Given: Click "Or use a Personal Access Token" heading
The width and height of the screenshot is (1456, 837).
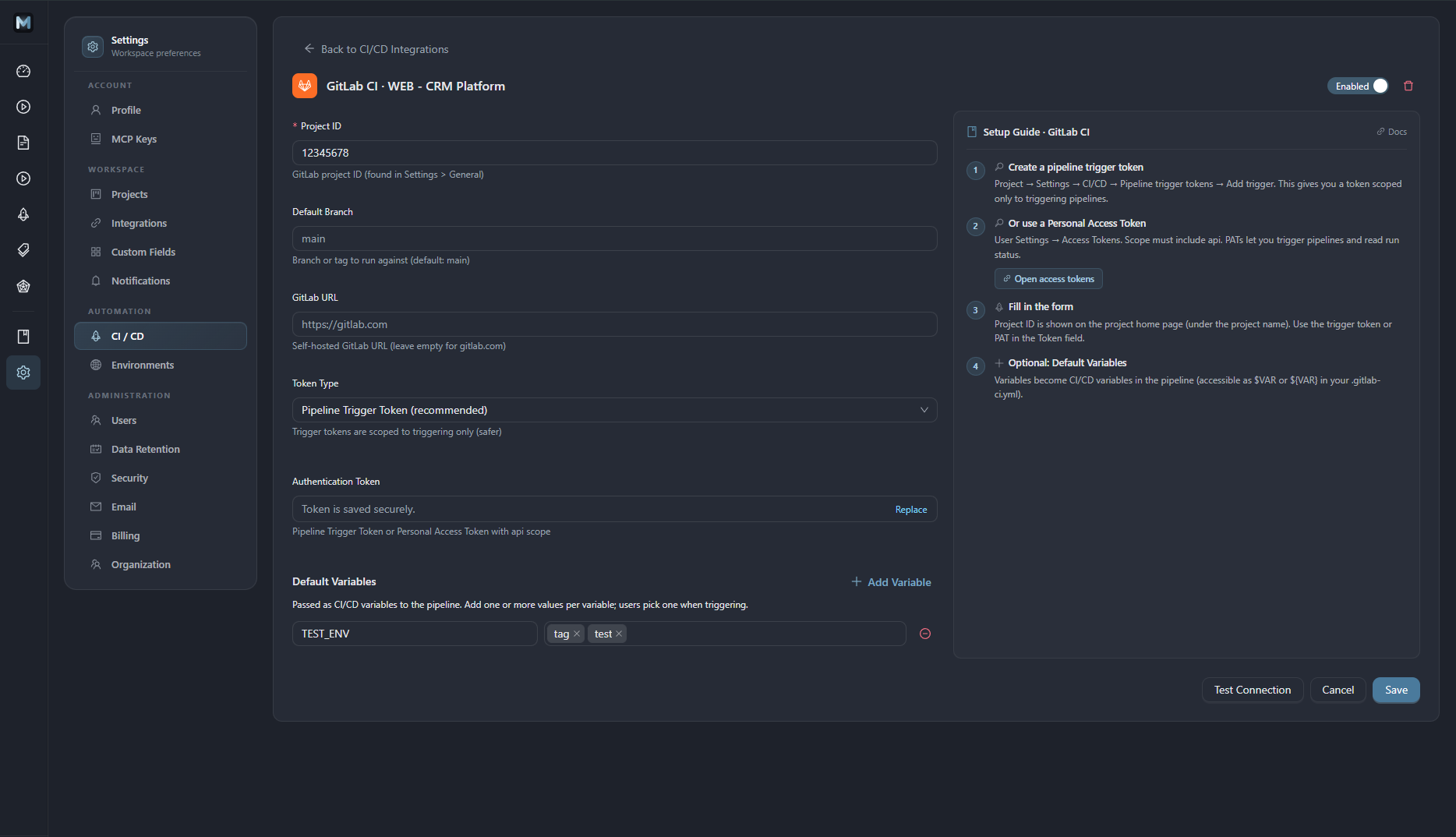Looking at the screenshot, I should point(1076,223).
